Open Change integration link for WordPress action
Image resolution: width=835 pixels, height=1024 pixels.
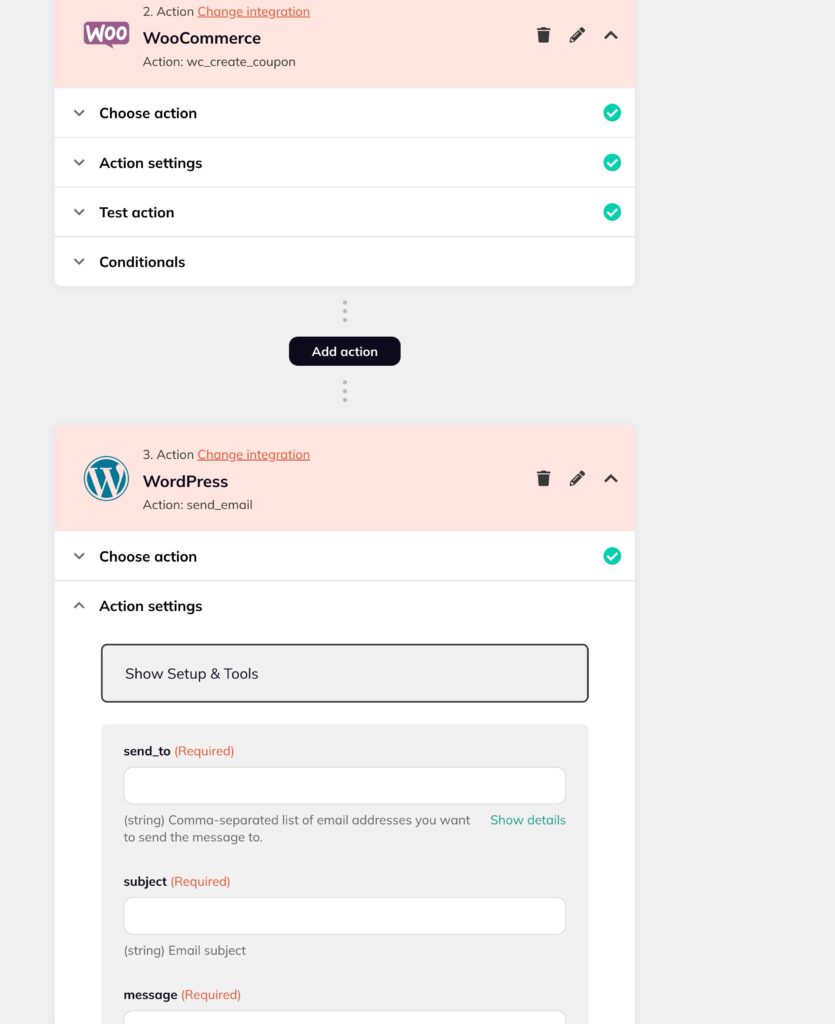pyautogui.click(x=253, y=455)
